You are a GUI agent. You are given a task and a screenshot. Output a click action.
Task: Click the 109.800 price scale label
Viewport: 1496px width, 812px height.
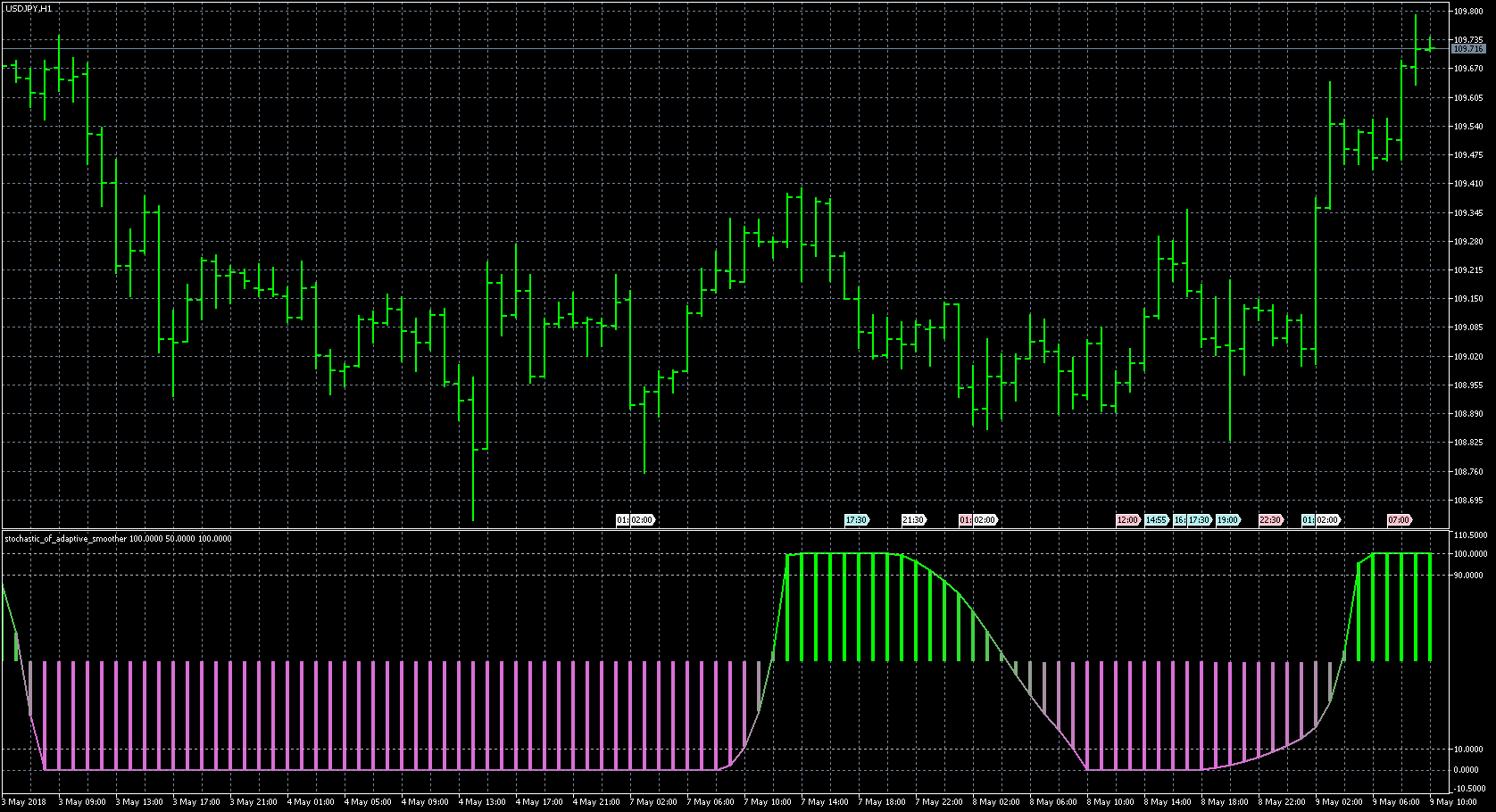coord(1468,12)
